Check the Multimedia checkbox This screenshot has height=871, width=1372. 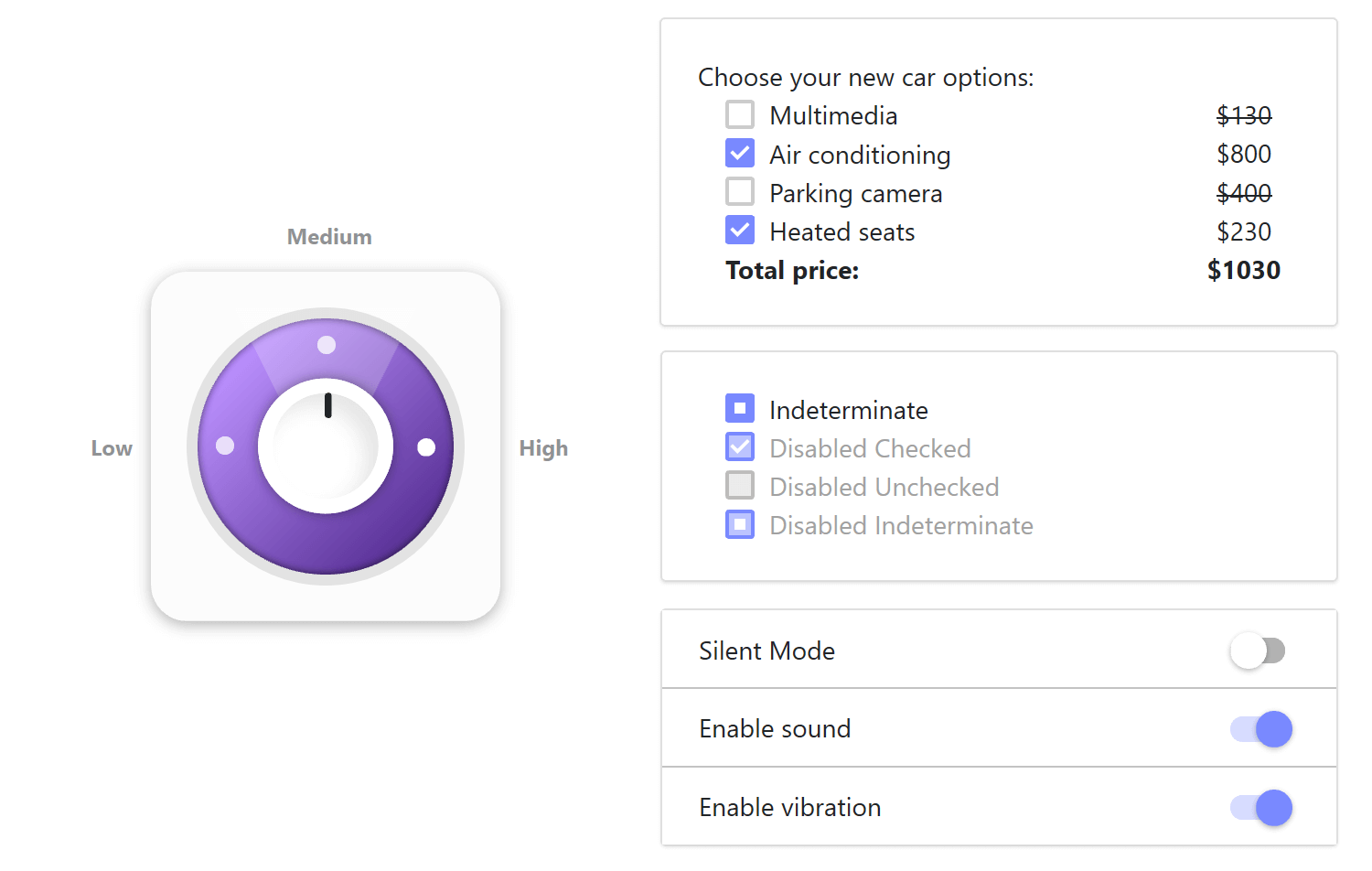(740, 115)
